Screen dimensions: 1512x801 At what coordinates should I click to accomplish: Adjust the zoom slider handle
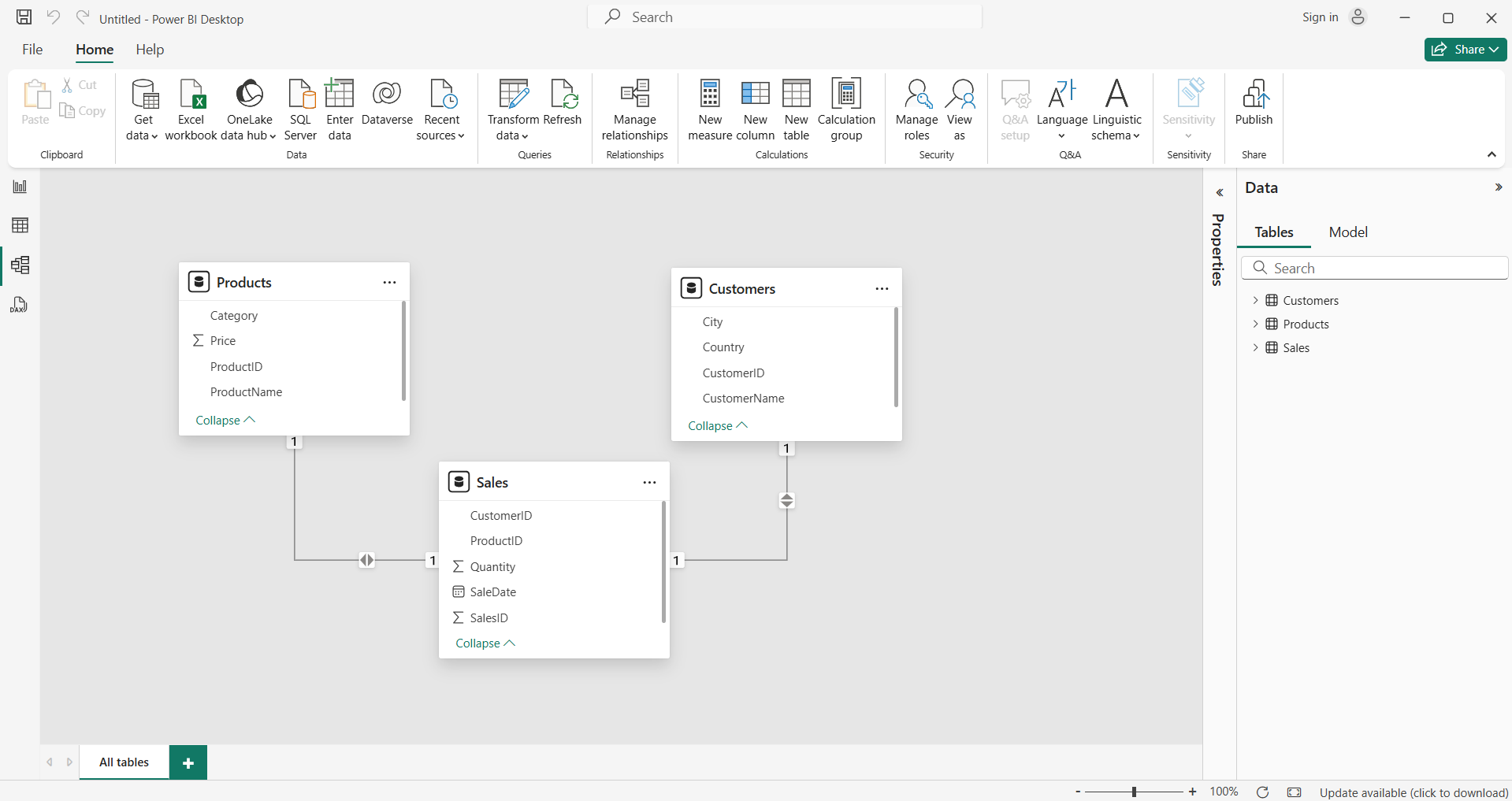pyautogui.click(x=1134, y=792)
